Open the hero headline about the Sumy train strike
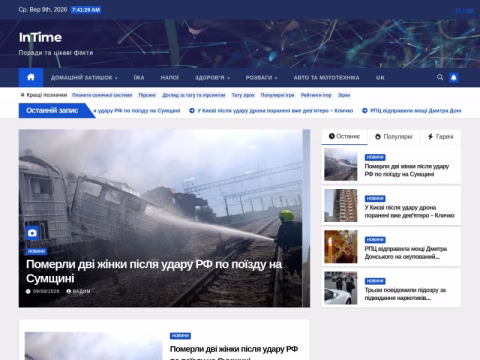The height and width of the screenshot is (360, 480). click(x=154, y=271)
